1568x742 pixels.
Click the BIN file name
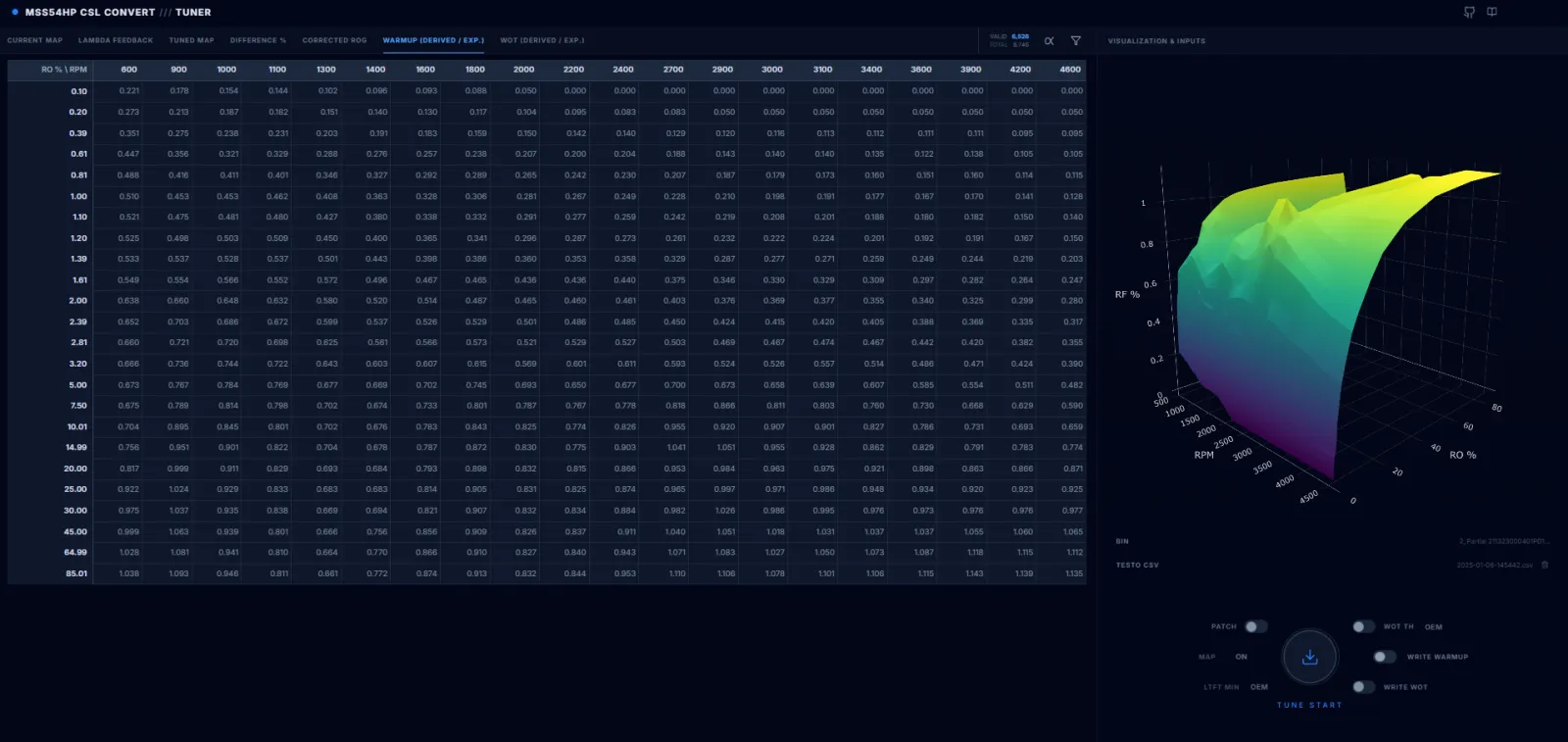(1503, 541)
